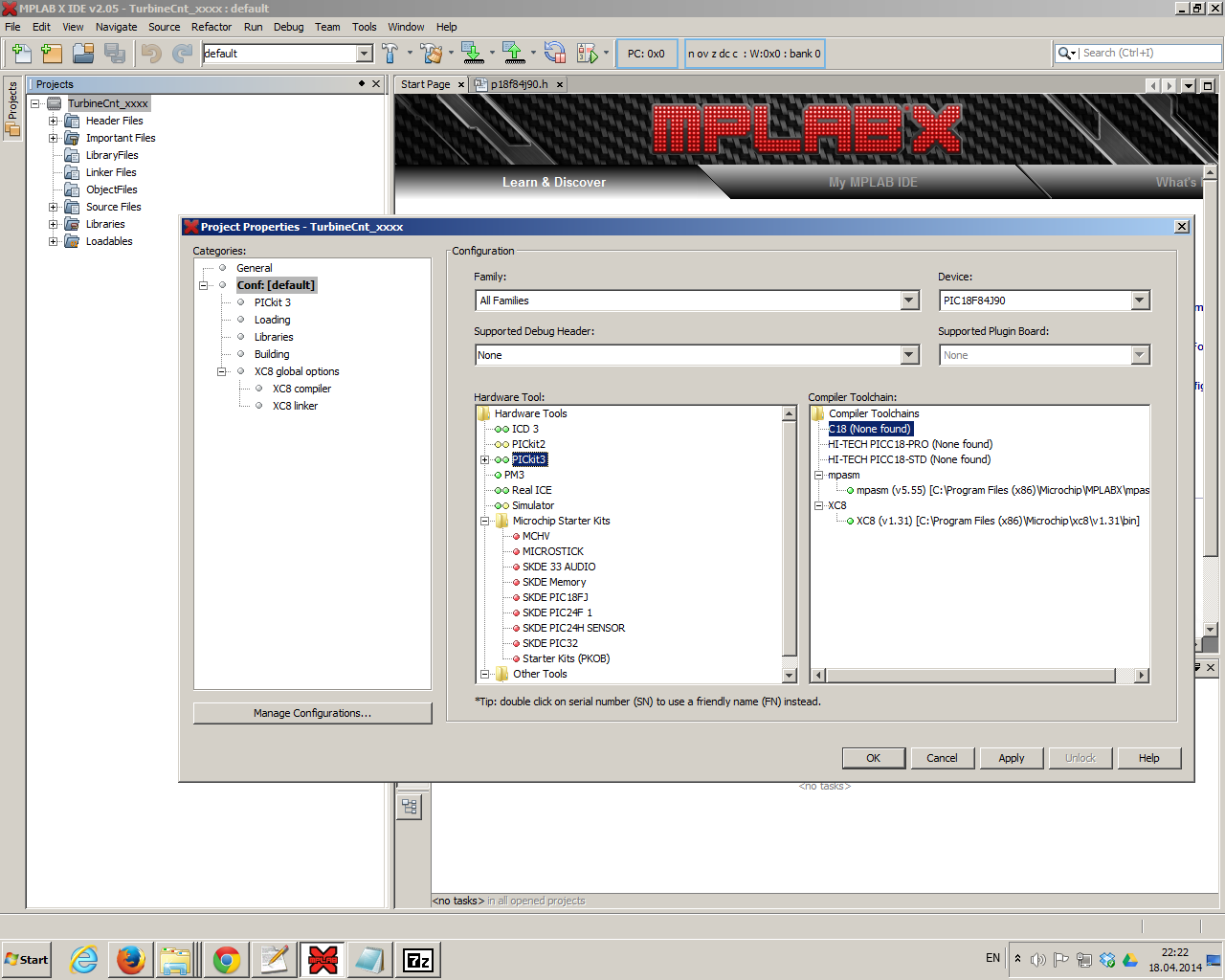Open 7-Zip from the taskbar
The height and width of the screenshot is (980, 1225).
point(418,959)
